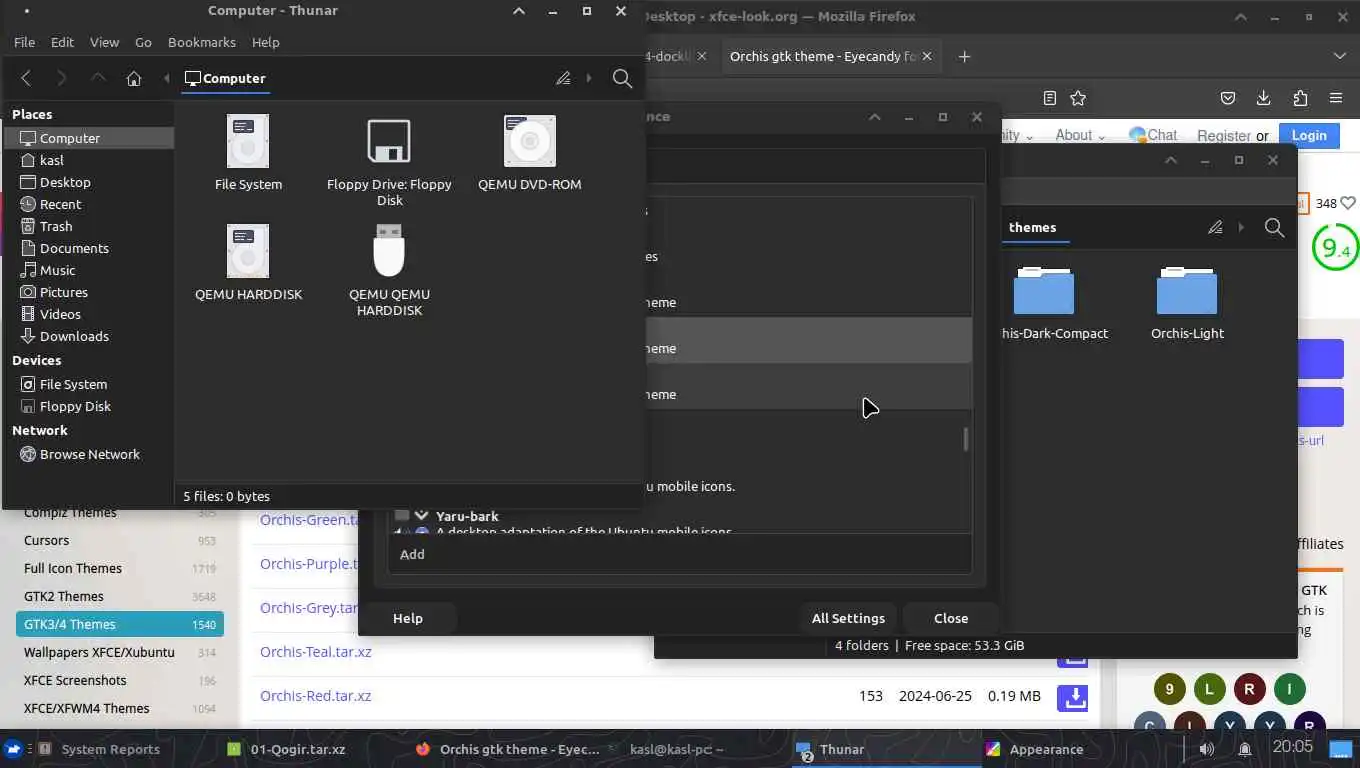Close the Orchis gtk theme tab
The width and height of the screenshot is (1360, 768).
coord(927,56)
